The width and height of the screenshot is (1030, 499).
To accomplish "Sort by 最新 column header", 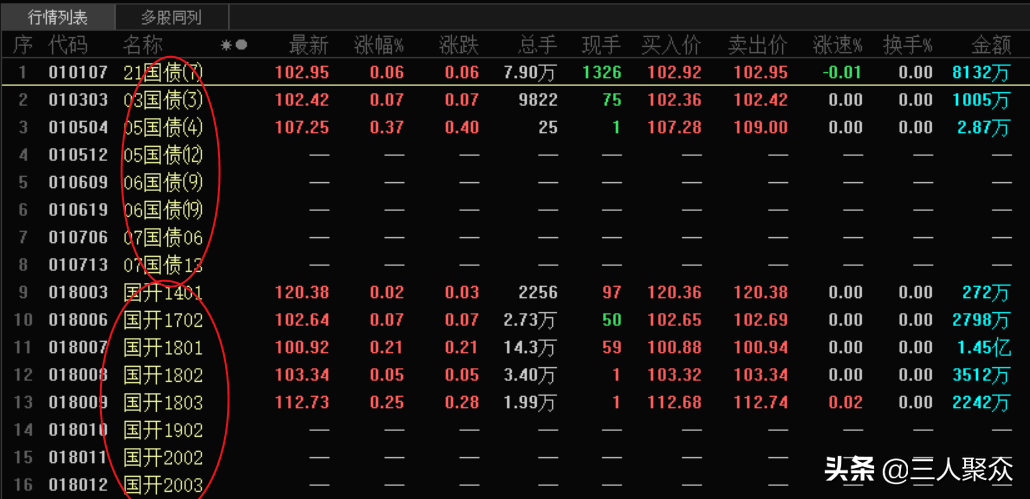I will click(308, 45).
